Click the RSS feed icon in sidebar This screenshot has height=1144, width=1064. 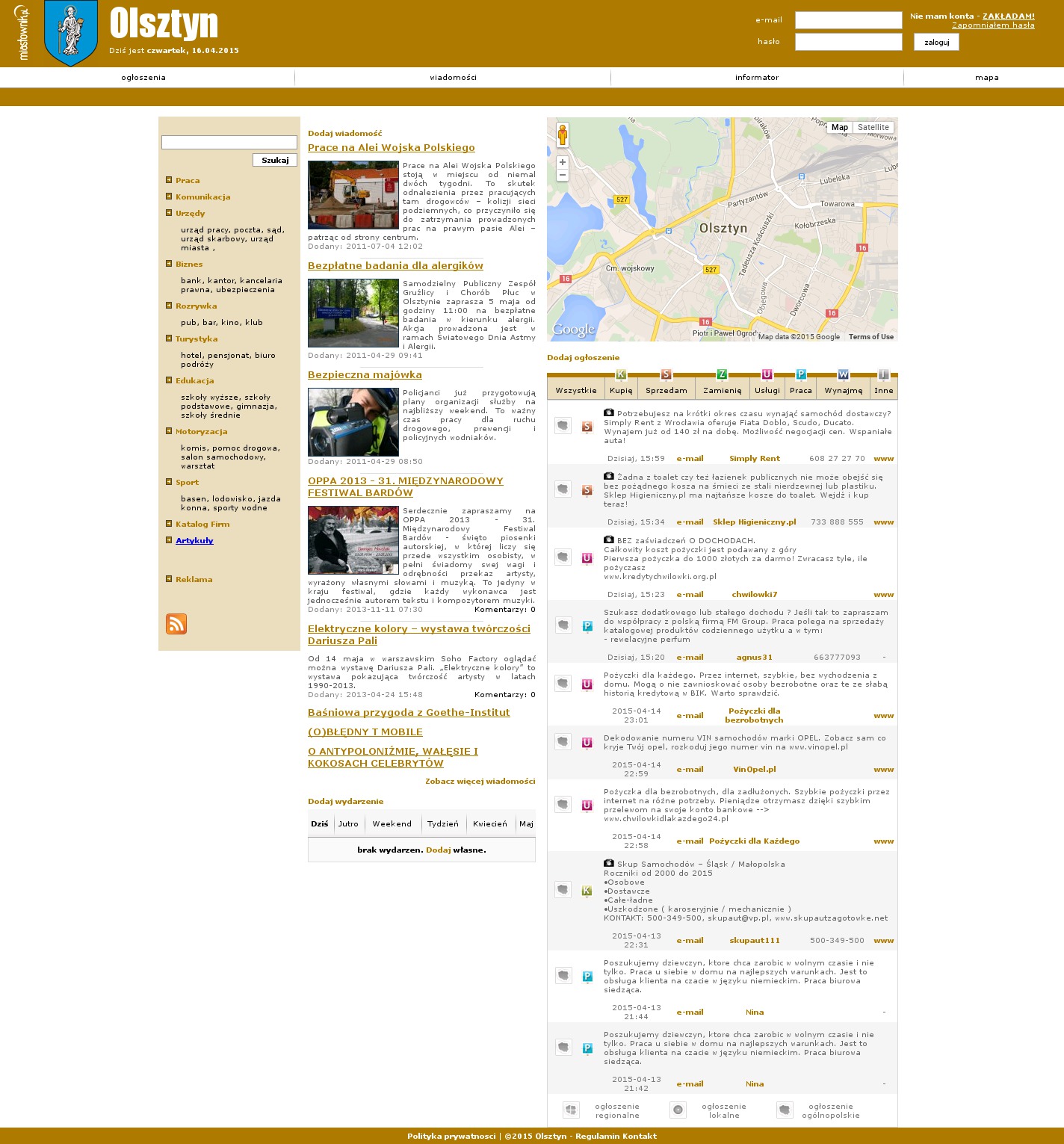click(x=176, y=624)
